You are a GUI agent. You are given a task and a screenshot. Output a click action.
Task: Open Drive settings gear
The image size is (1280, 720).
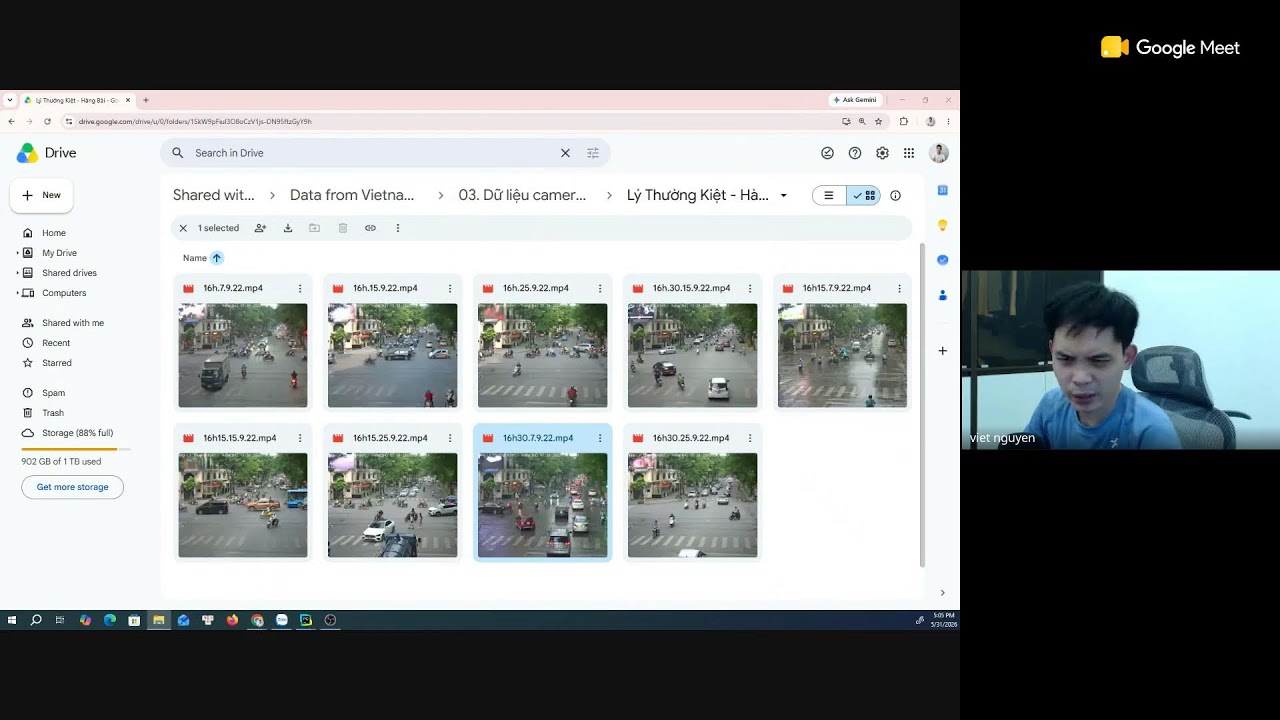[882, 153]
